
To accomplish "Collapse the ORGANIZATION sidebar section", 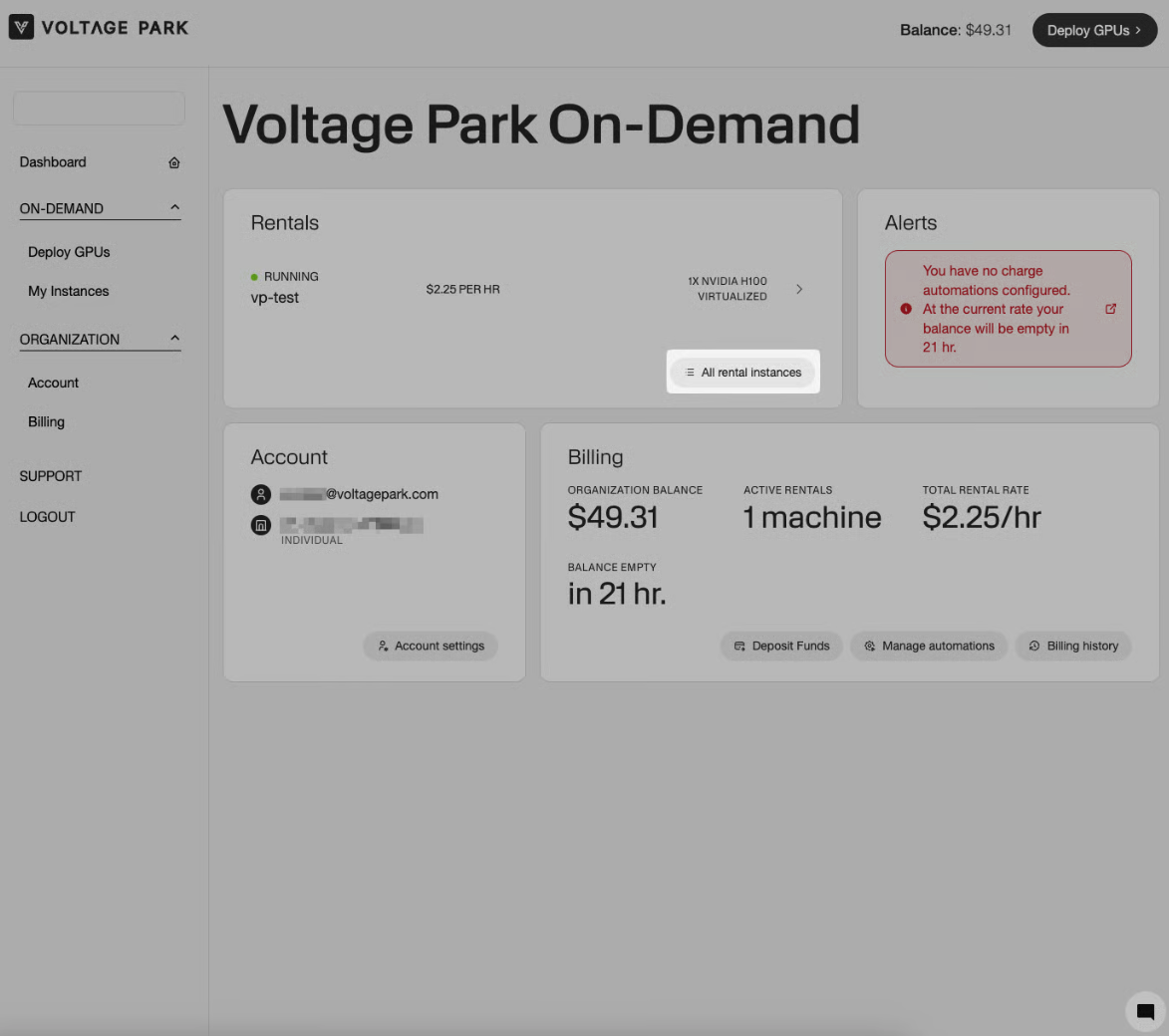I will [174, 339].
